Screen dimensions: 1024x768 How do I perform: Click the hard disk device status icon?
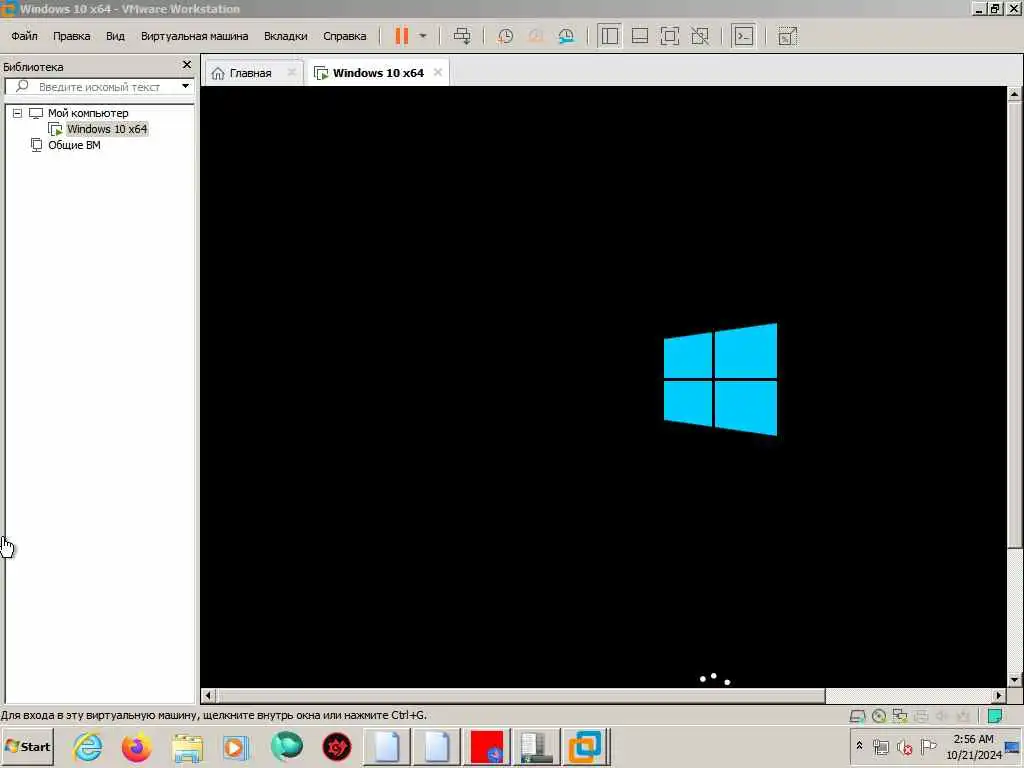pyautogui.click(x=857, y=716)
